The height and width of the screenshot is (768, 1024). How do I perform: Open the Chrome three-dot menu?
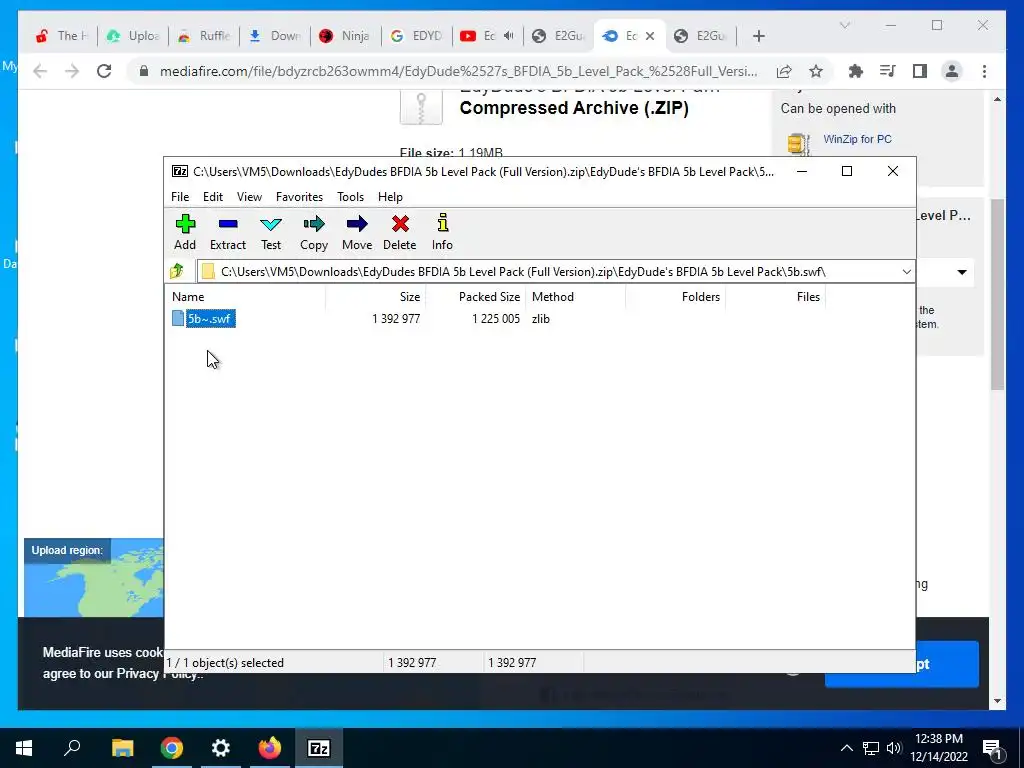coord(984,71)
